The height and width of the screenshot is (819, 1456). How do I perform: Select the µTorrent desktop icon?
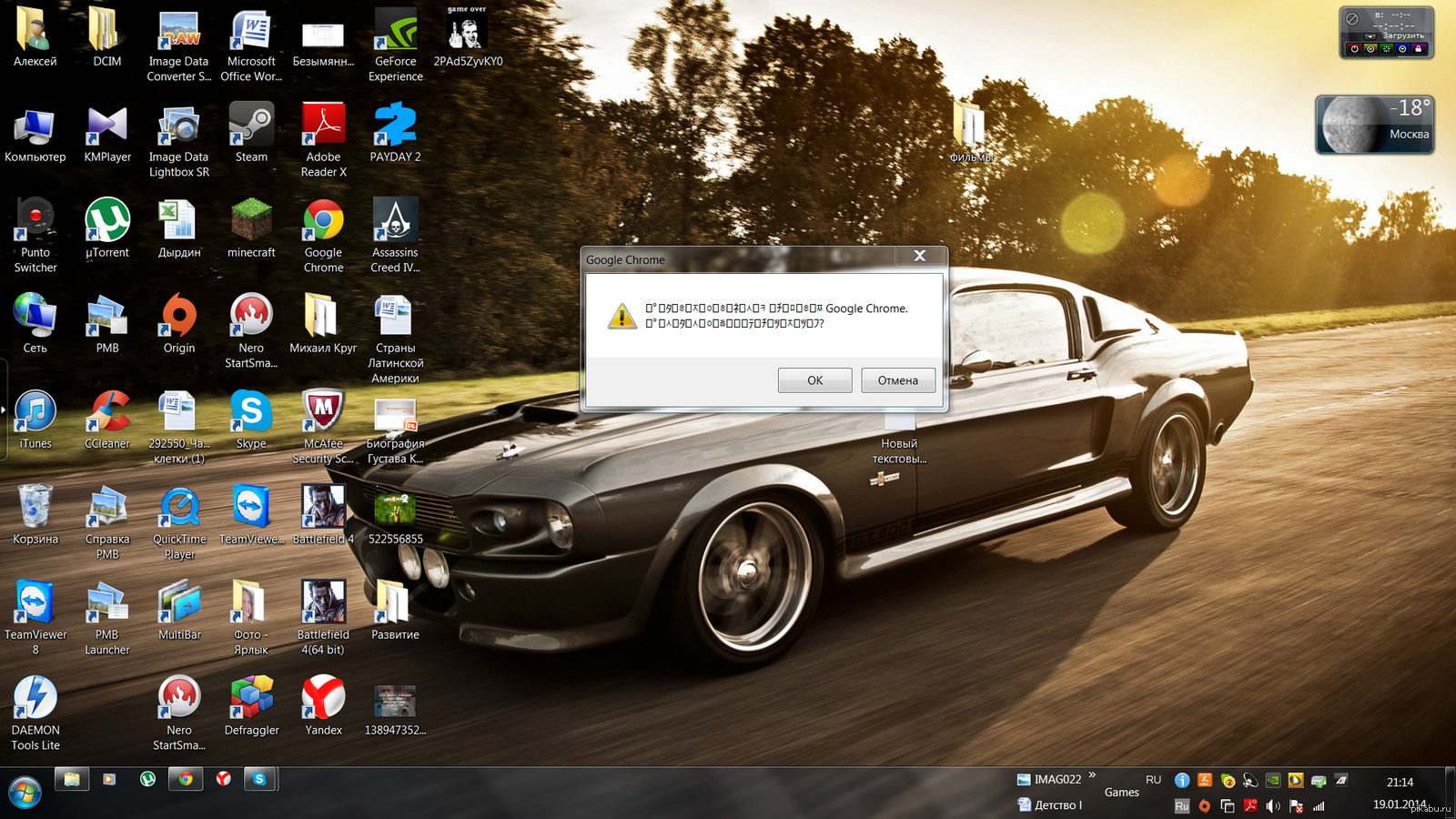pyautogui.click(x=107, y=228)
